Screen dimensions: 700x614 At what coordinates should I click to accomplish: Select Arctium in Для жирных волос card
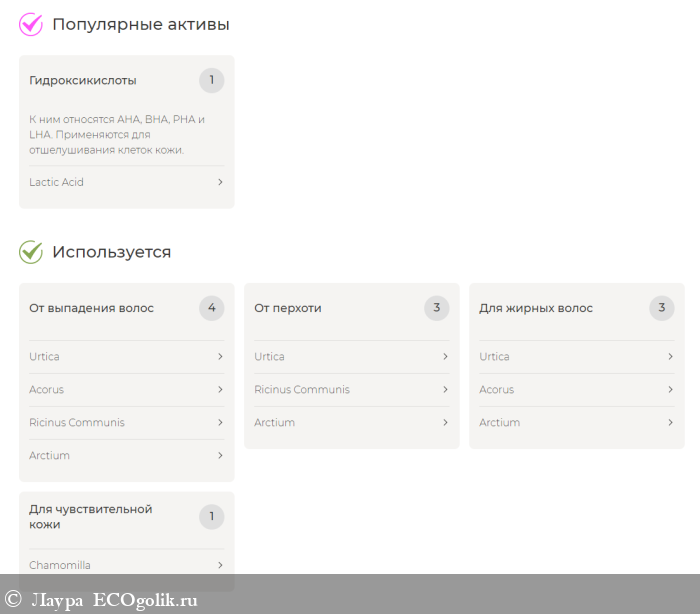coord(500,423)
